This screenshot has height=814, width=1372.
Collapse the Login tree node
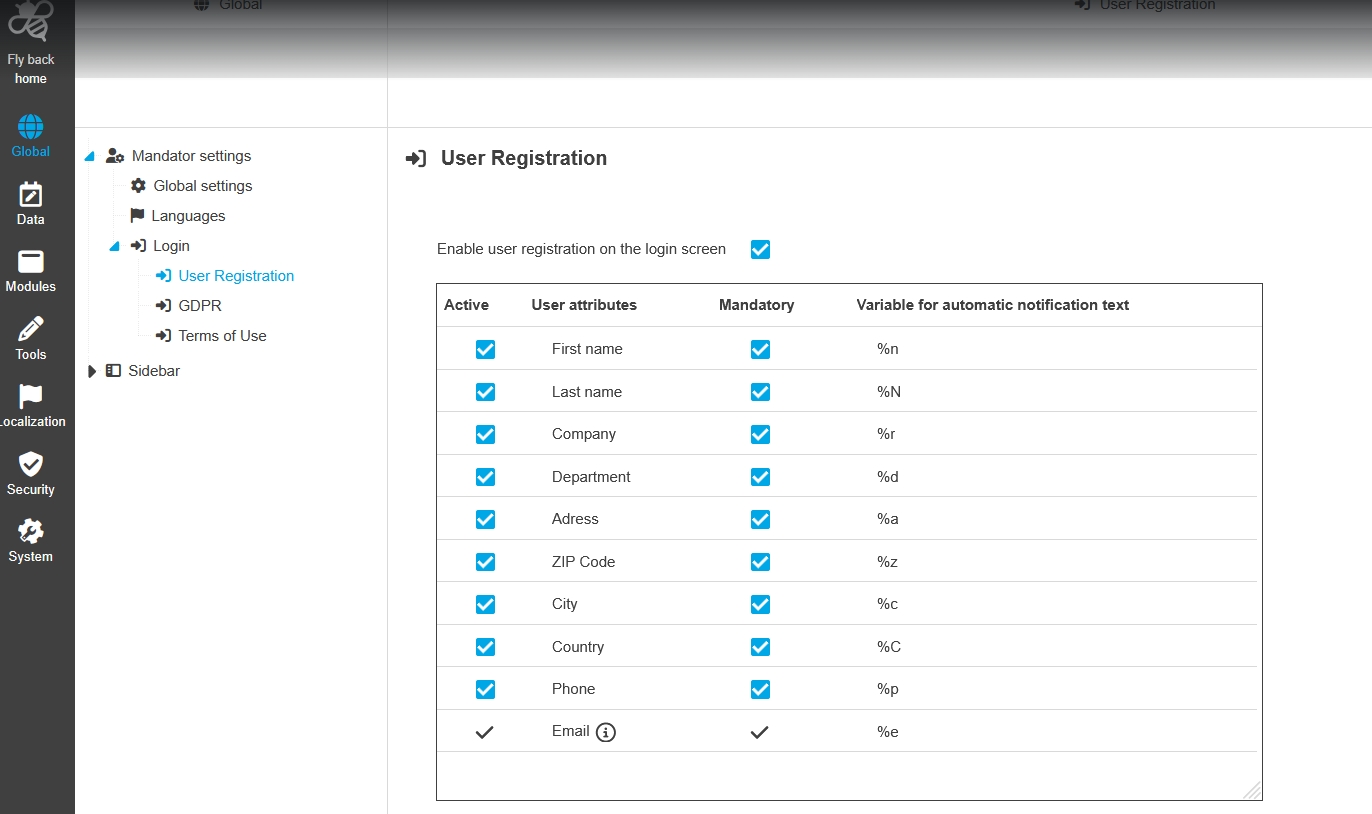[x=114, y=247]
